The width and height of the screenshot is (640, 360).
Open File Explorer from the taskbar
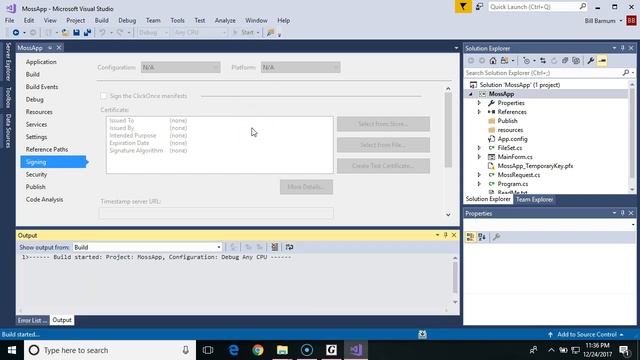[x=282, y=350]
